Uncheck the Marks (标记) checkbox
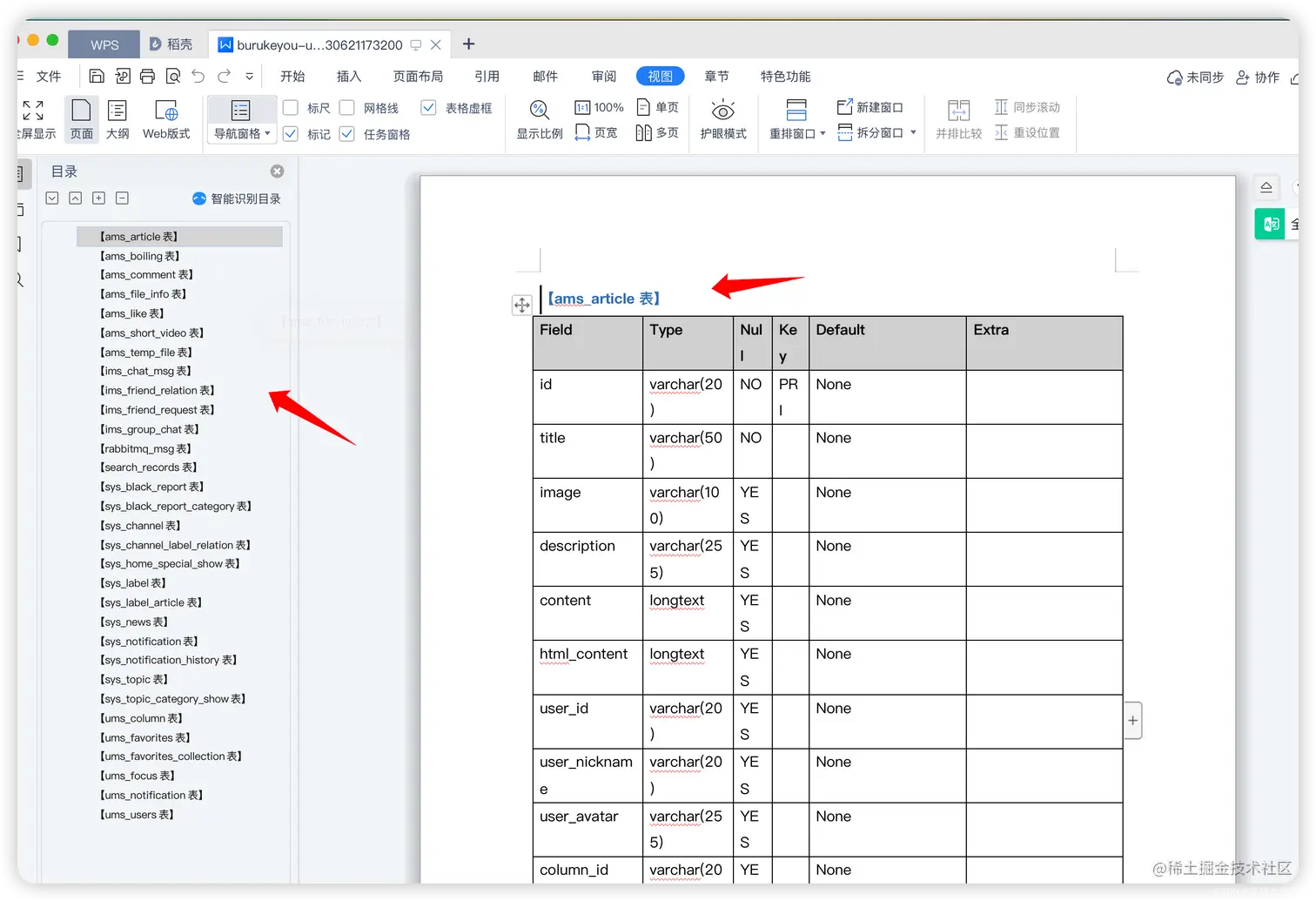 pos(291,134)
